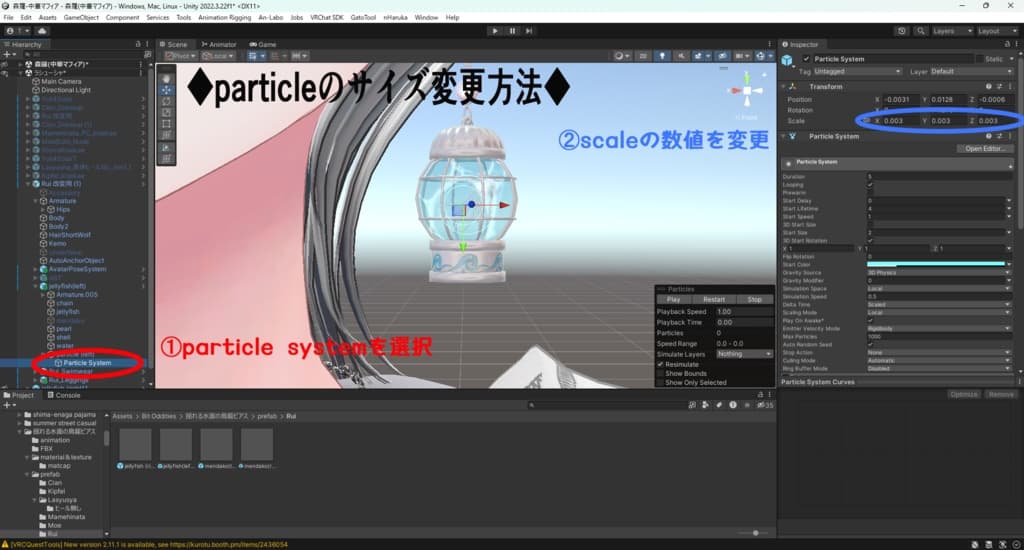Click the Start Color swatch
1024x550 pixels.
click(936, 265)
